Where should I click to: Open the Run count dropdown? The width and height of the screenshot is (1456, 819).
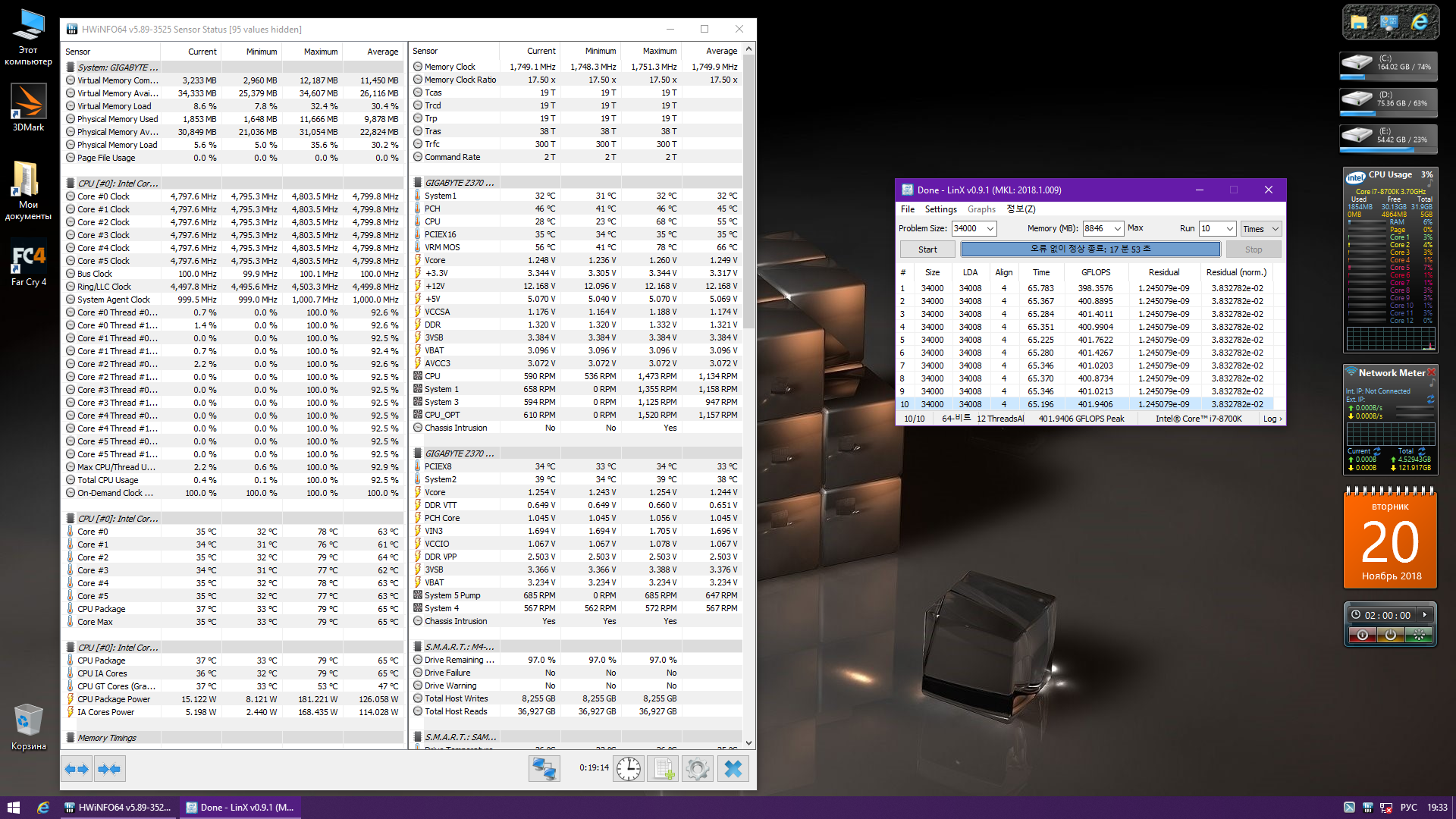coord(1229,229)
